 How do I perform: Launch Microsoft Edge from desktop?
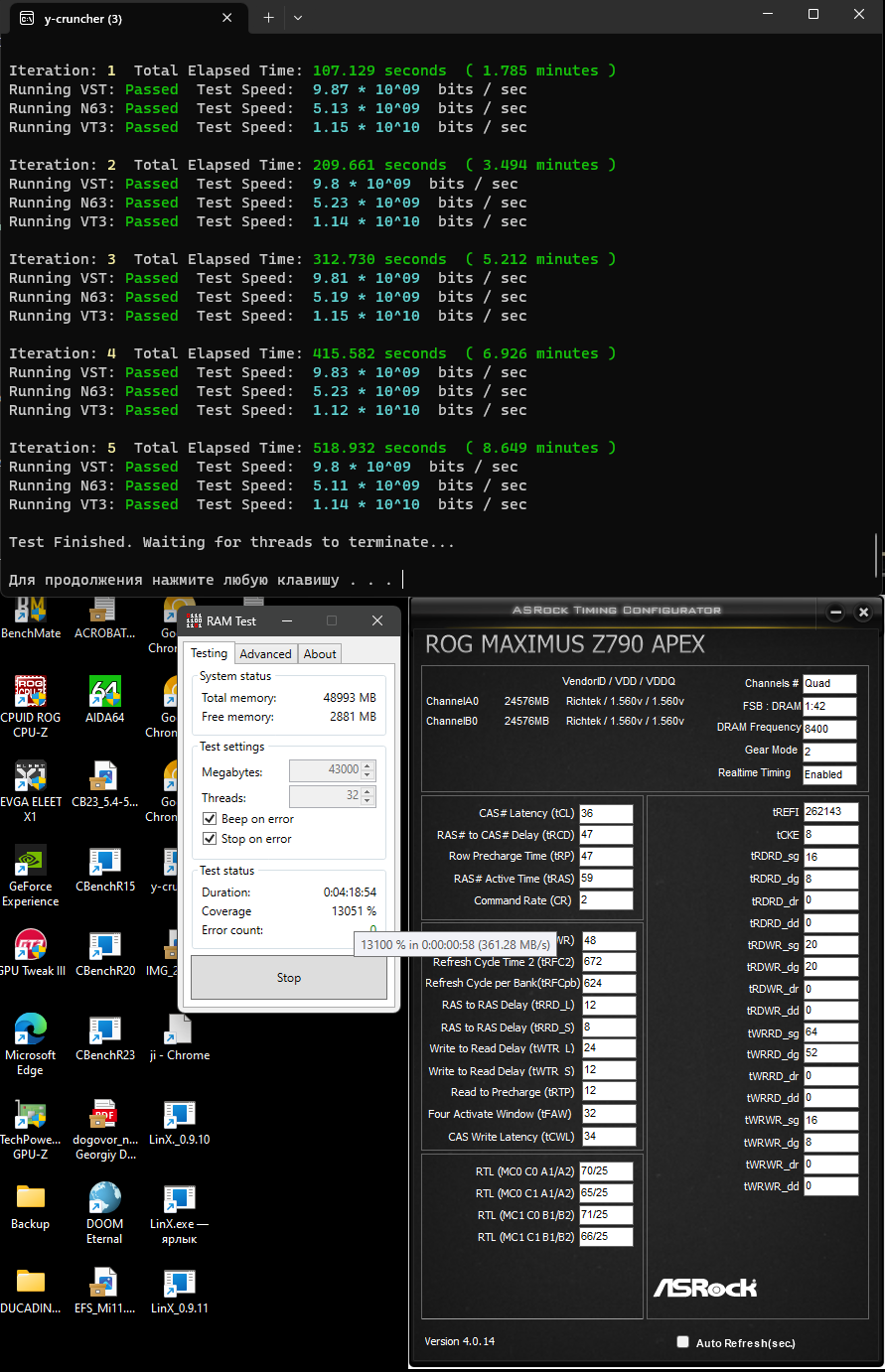coord(30,1044)
